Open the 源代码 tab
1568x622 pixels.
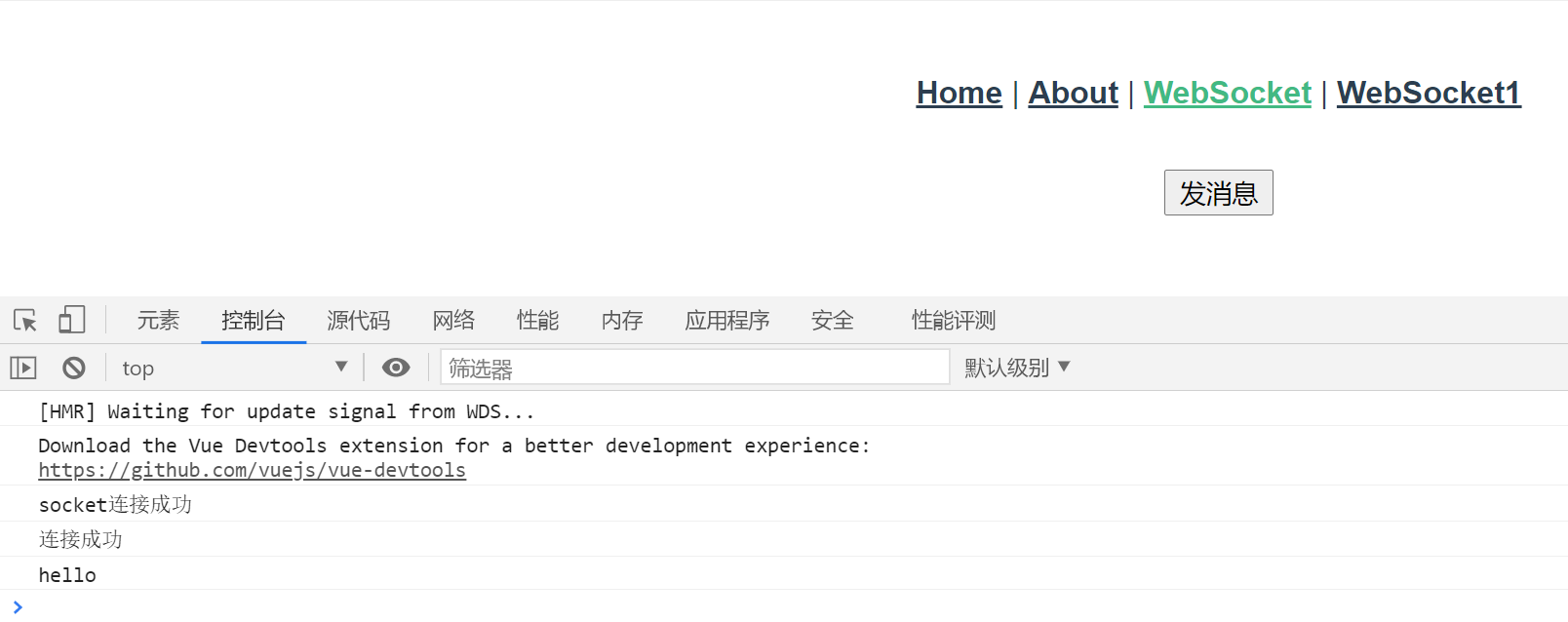(x=358, y=320)
